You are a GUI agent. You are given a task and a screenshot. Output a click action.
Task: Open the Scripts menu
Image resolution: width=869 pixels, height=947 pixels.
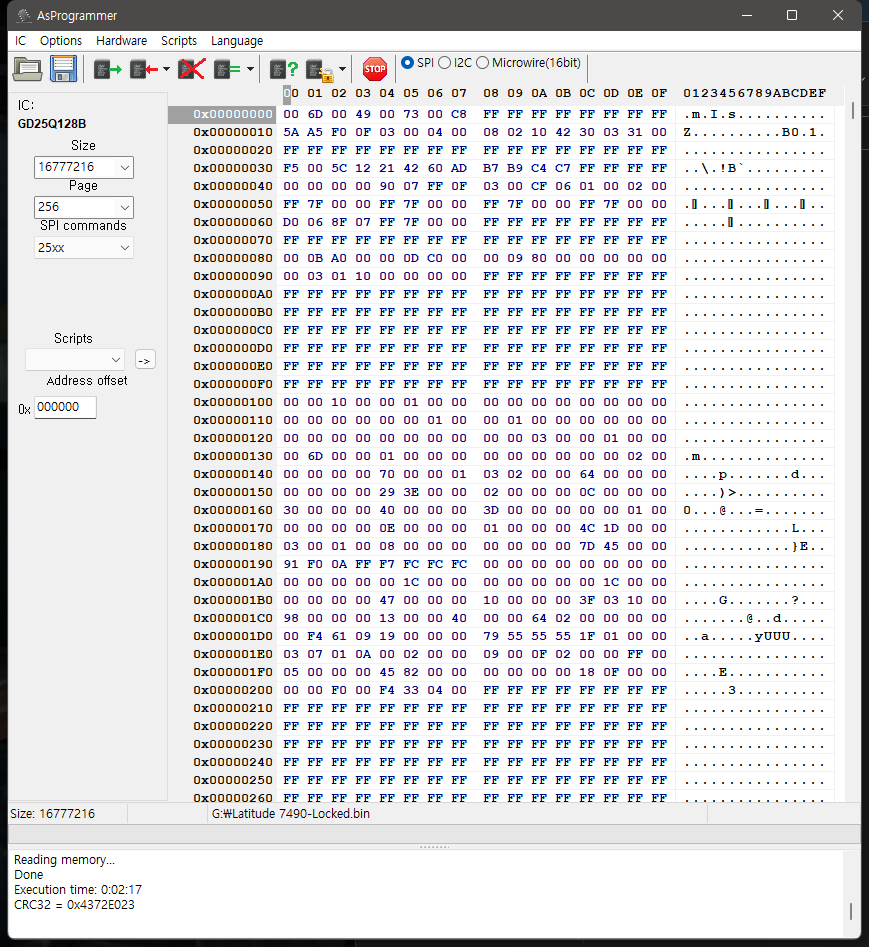pos(179,40)
